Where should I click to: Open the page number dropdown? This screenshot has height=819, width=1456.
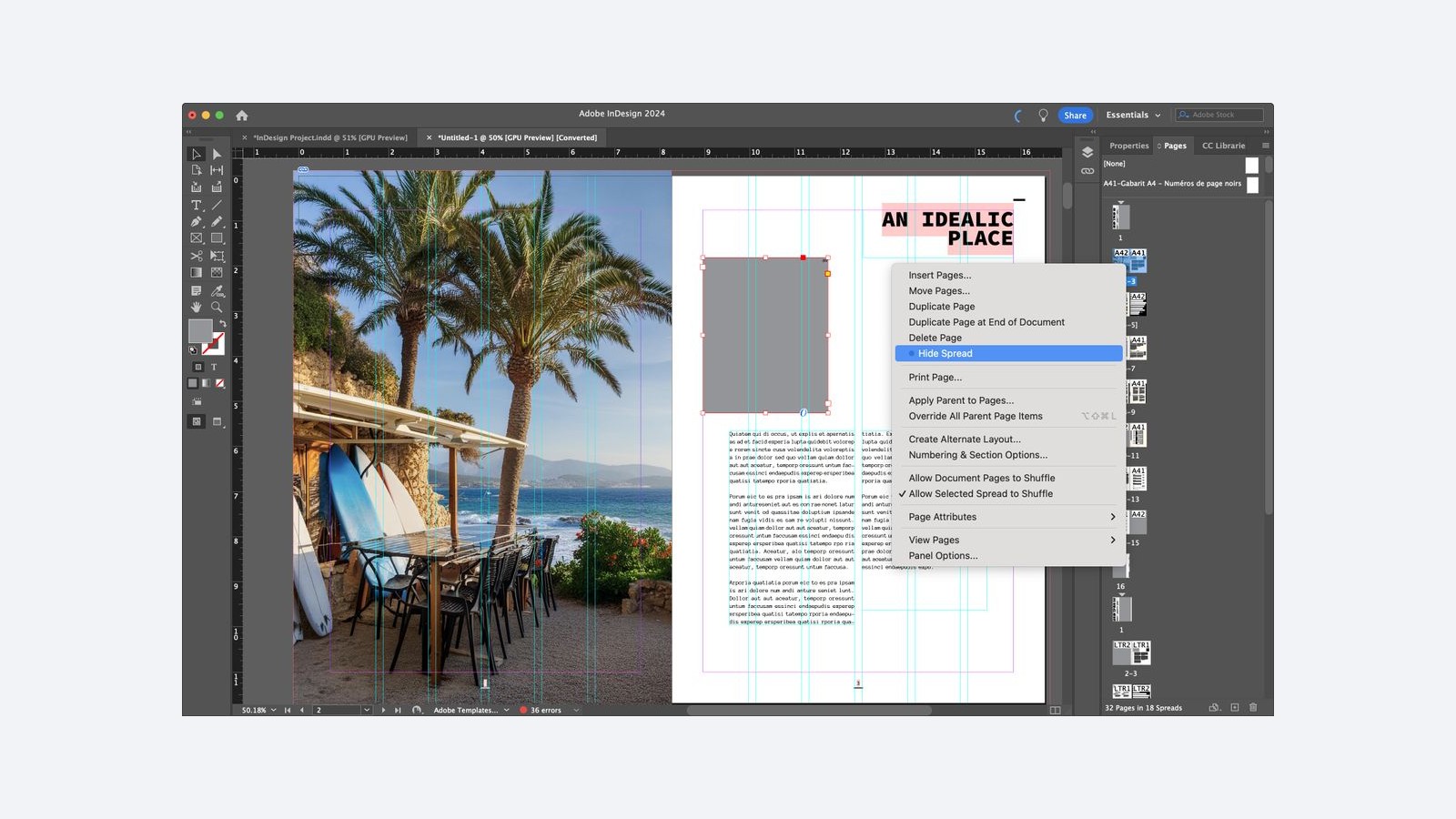pyautogui.click(x=367, y=710)
